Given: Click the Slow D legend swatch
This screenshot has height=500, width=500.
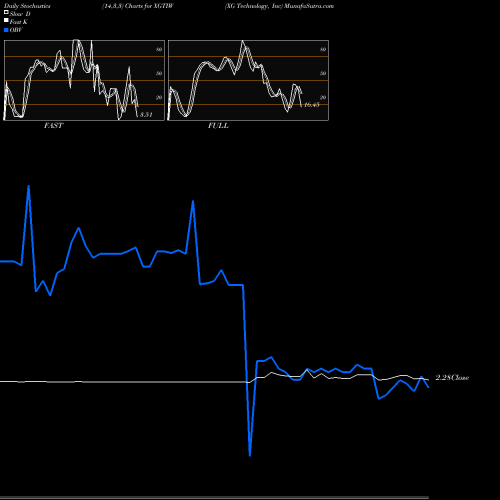Looking at the screenshot, I should point(6,12).
